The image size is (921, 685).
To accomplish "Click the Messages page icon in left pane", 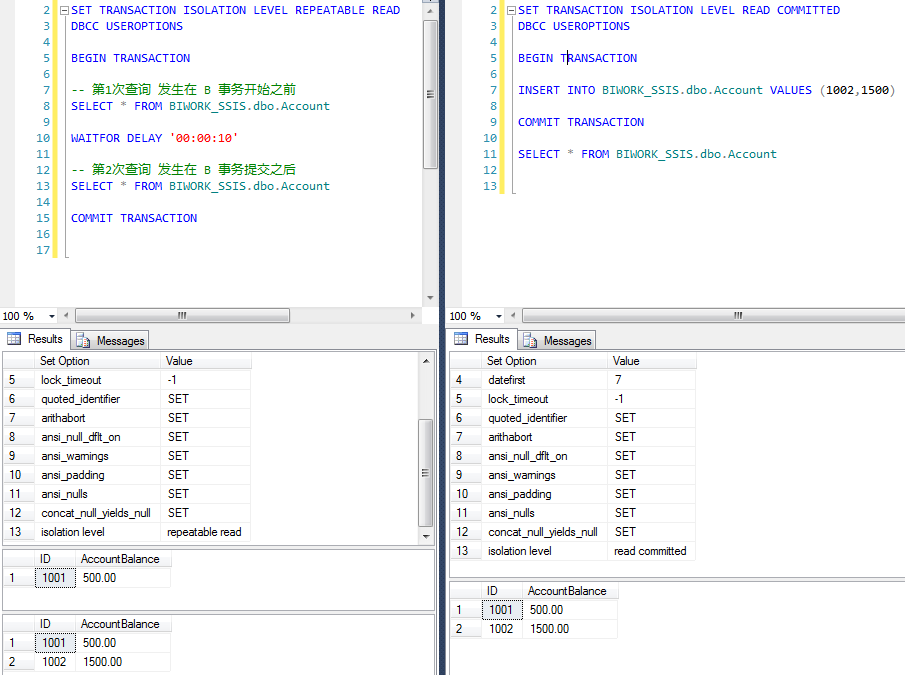I will pos(83,341).
